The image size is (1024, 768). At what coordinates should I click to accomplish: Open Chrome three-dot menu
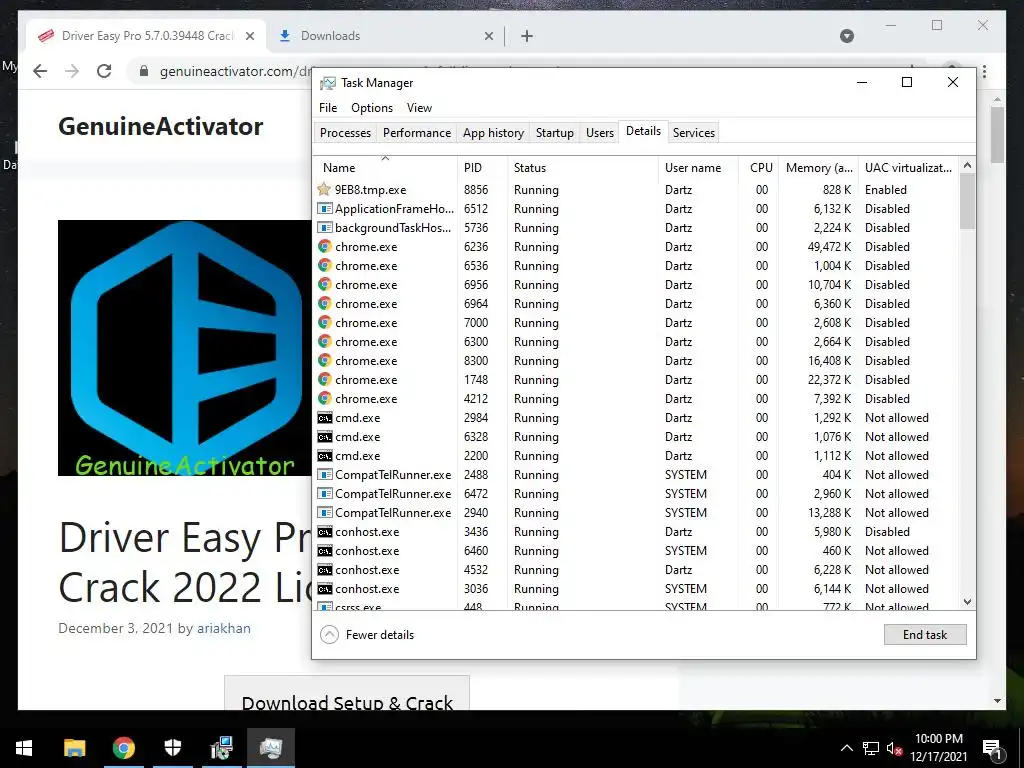click(984, 71)
